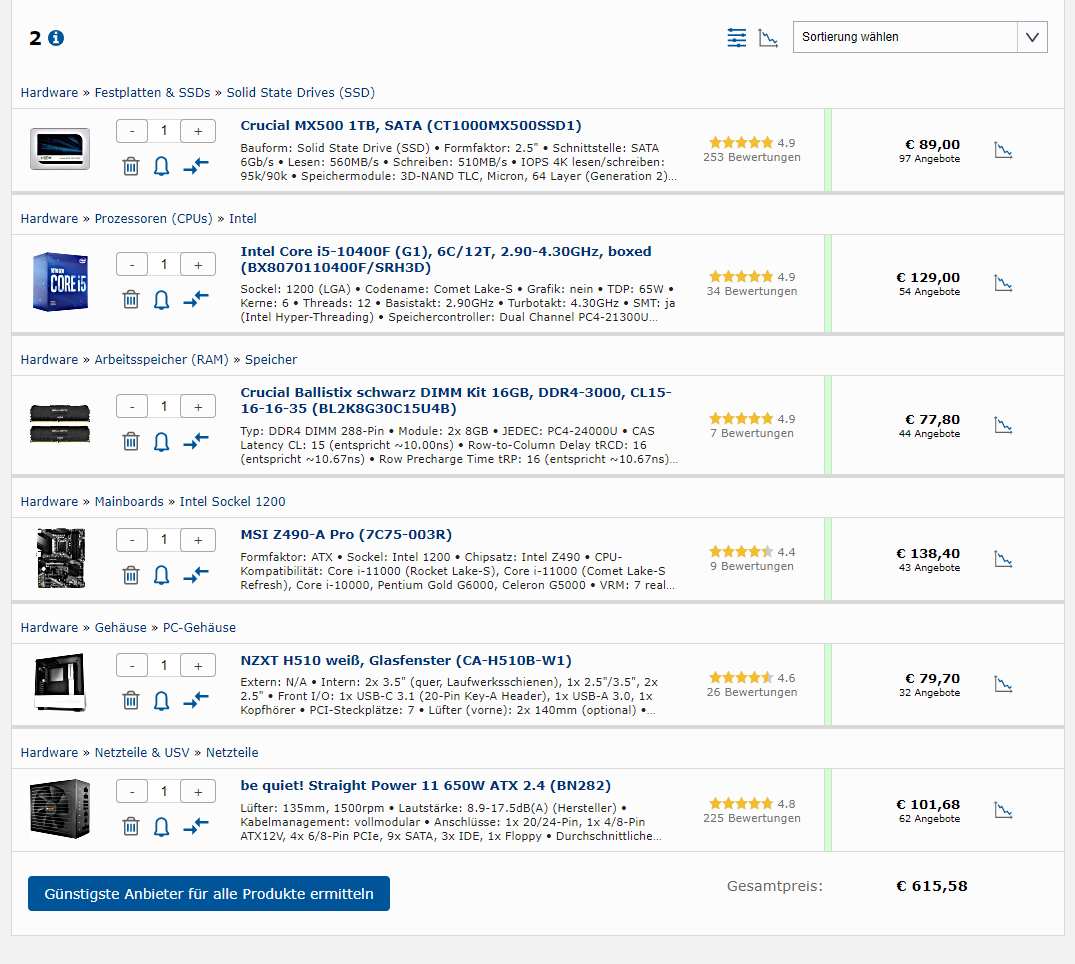Show price chart for MSI Z490-A Pro

pos(1003,559)
